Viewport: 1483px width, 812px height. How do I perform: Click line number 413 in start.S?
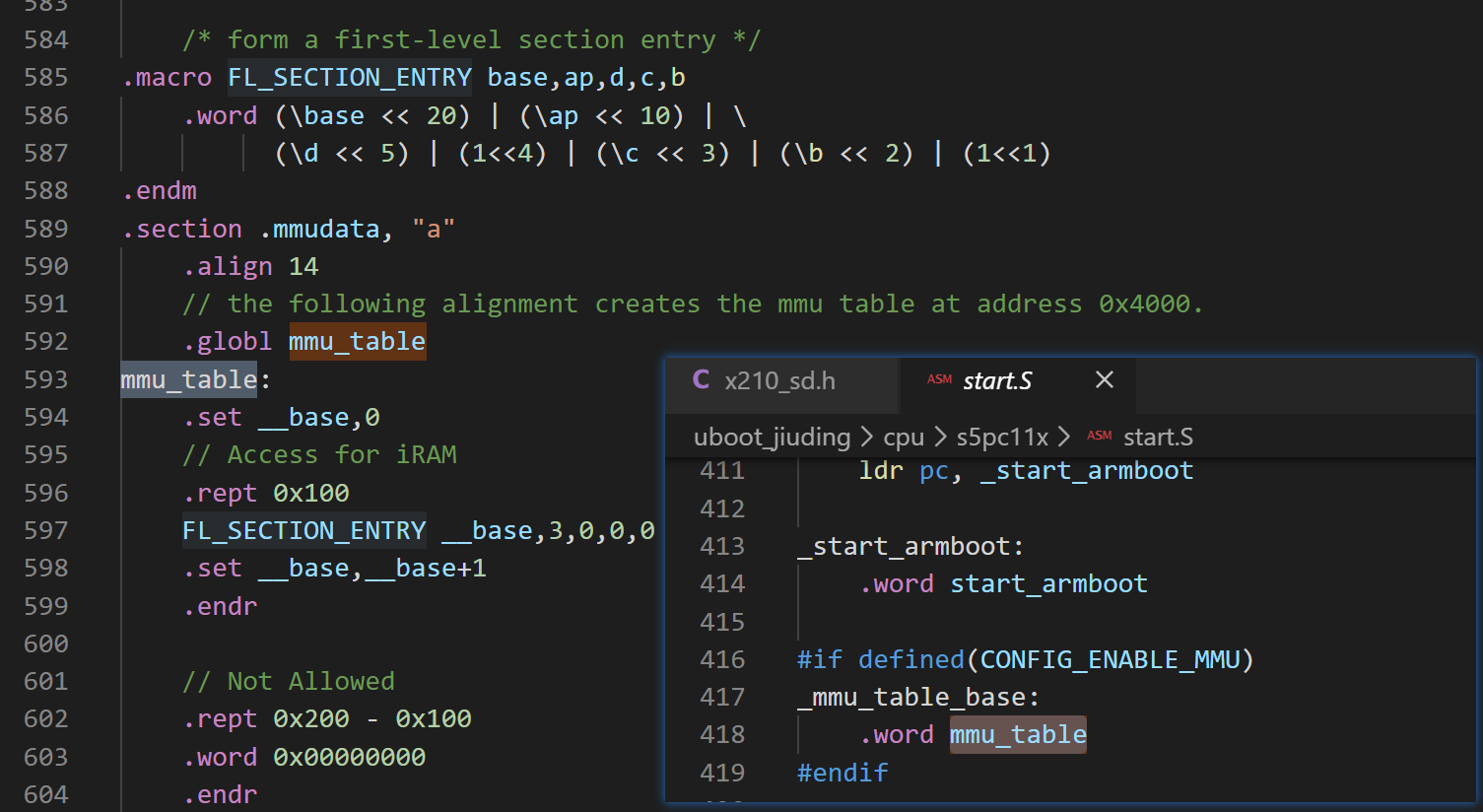tap(722, 546)
